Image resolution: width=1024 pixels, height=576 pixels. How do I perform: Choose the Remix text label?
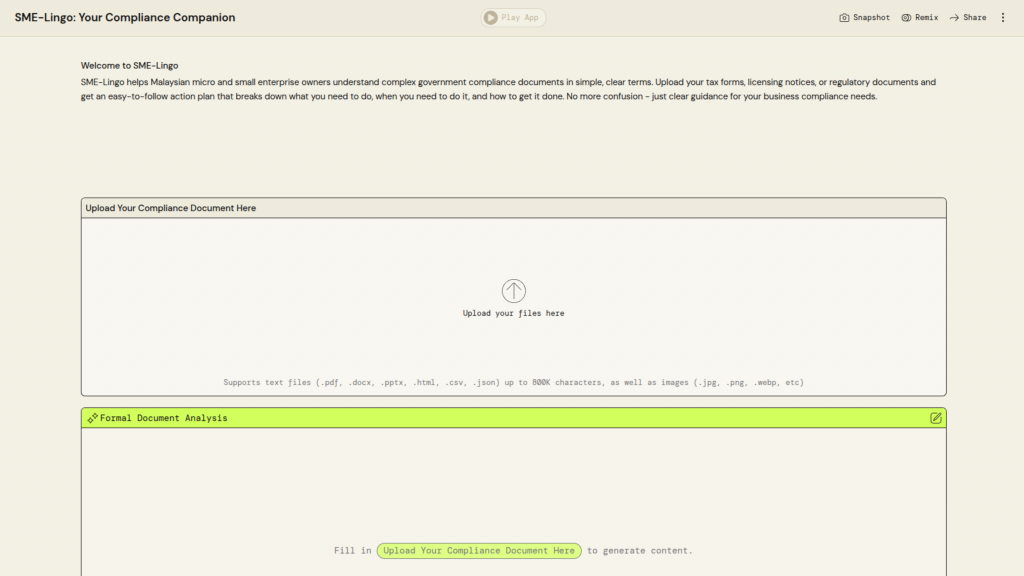click(x=926, y=17)
